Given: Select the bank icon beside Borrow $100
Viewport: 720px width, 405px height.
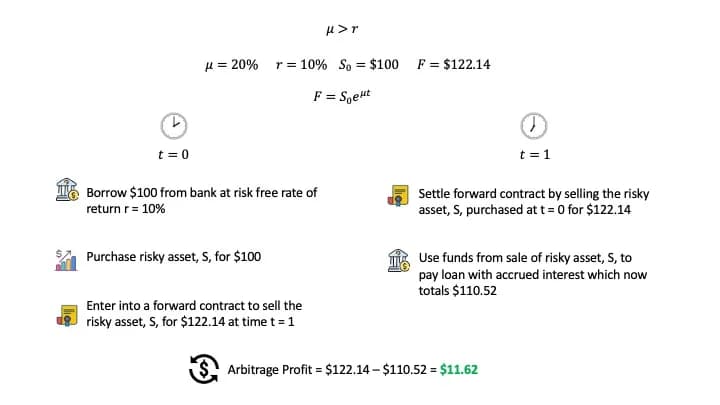Looking at the screenshot, I should 67,190.
